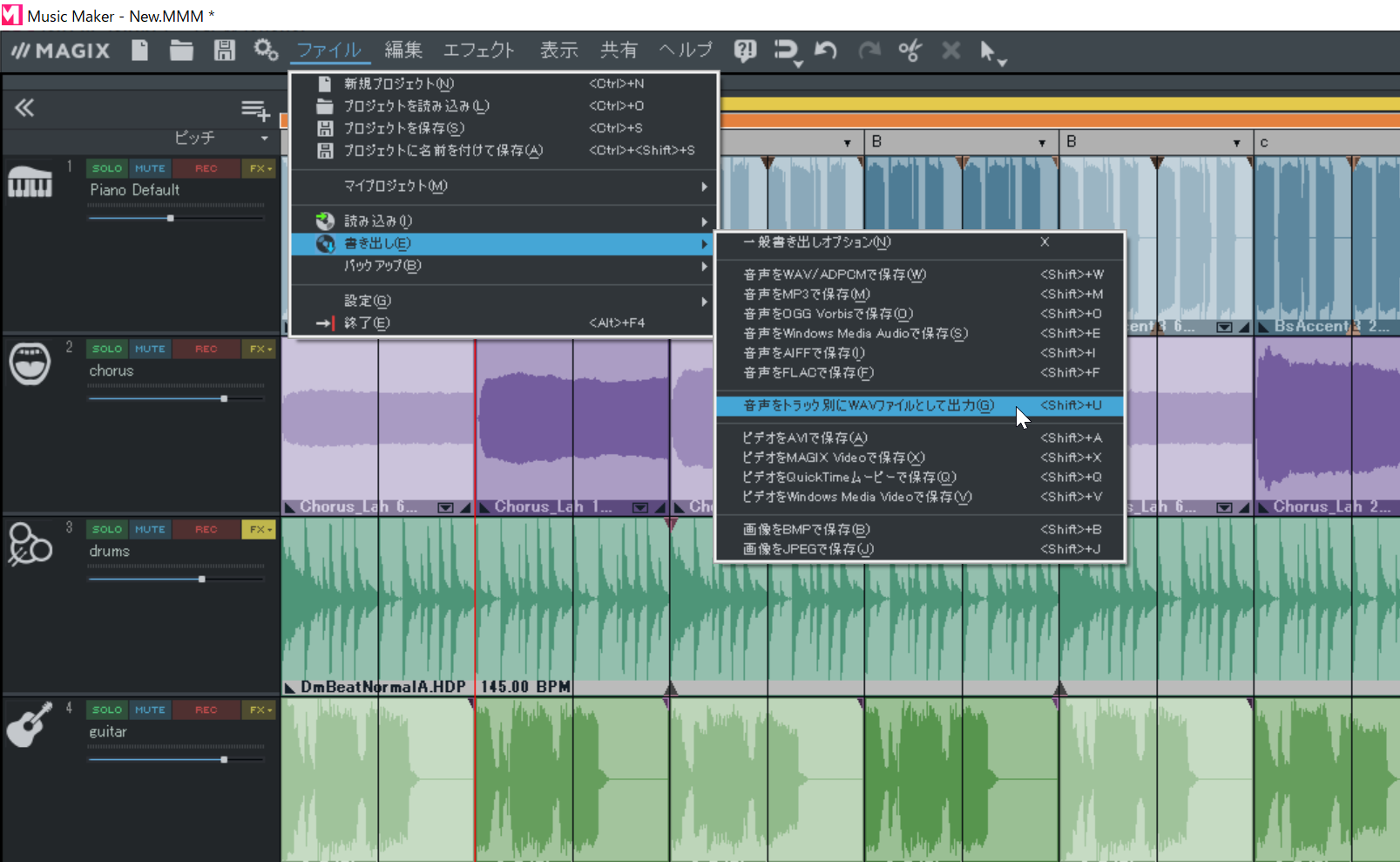Select 一般書き出しオプション entry
Viewport: 1400px width, 862px height.
pos(919,242)
